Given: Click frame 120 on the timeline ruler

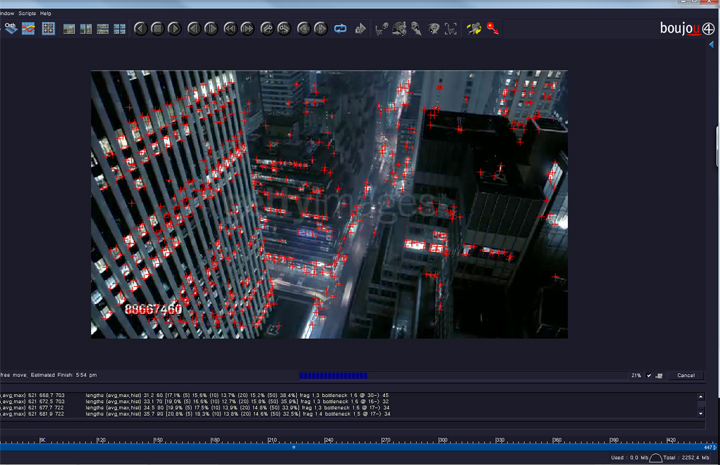Looking at the screenshot, I should 101,440.
